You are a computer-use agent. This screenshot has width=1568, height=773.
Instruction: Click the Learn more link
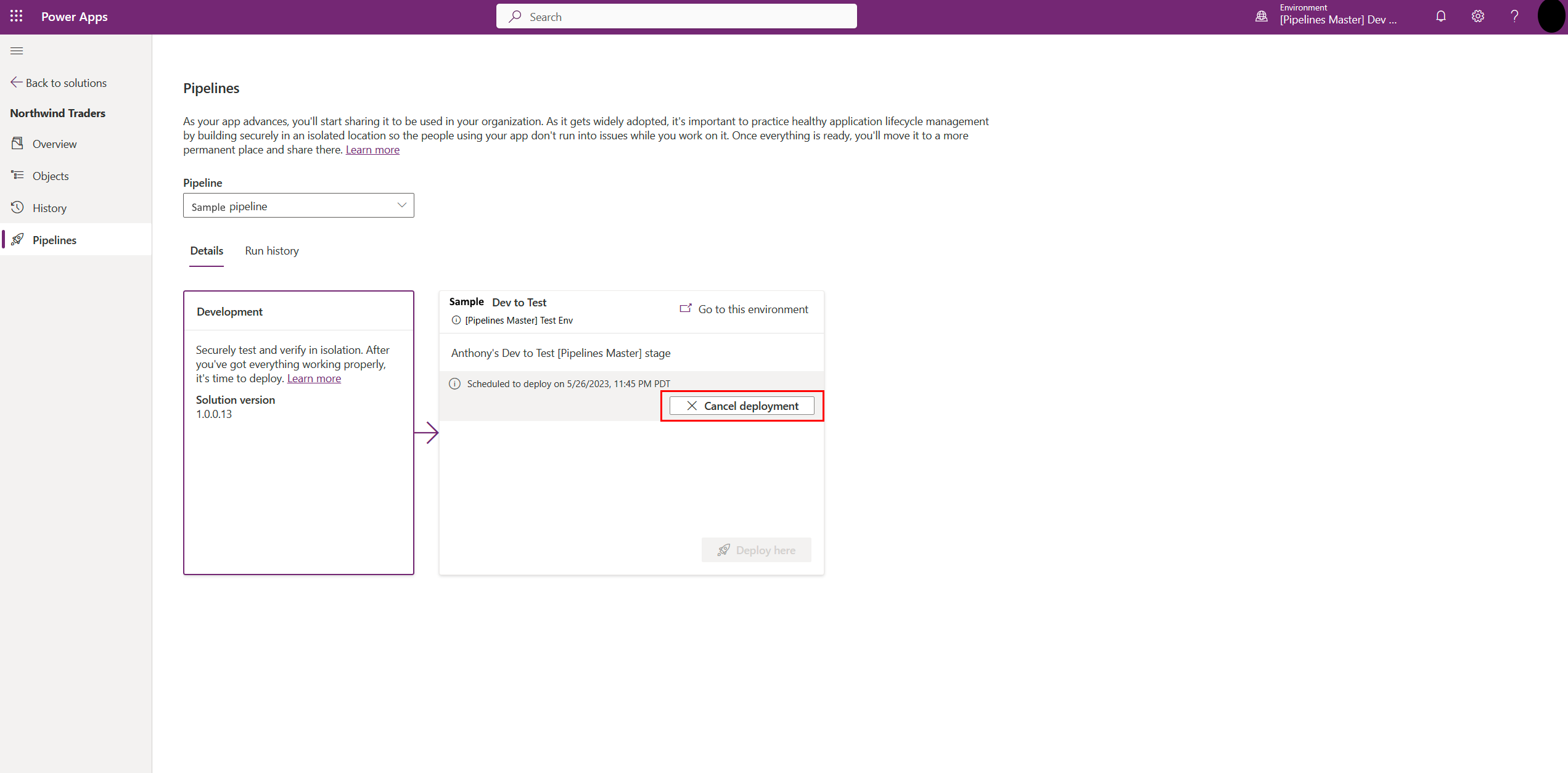[371, 149]
